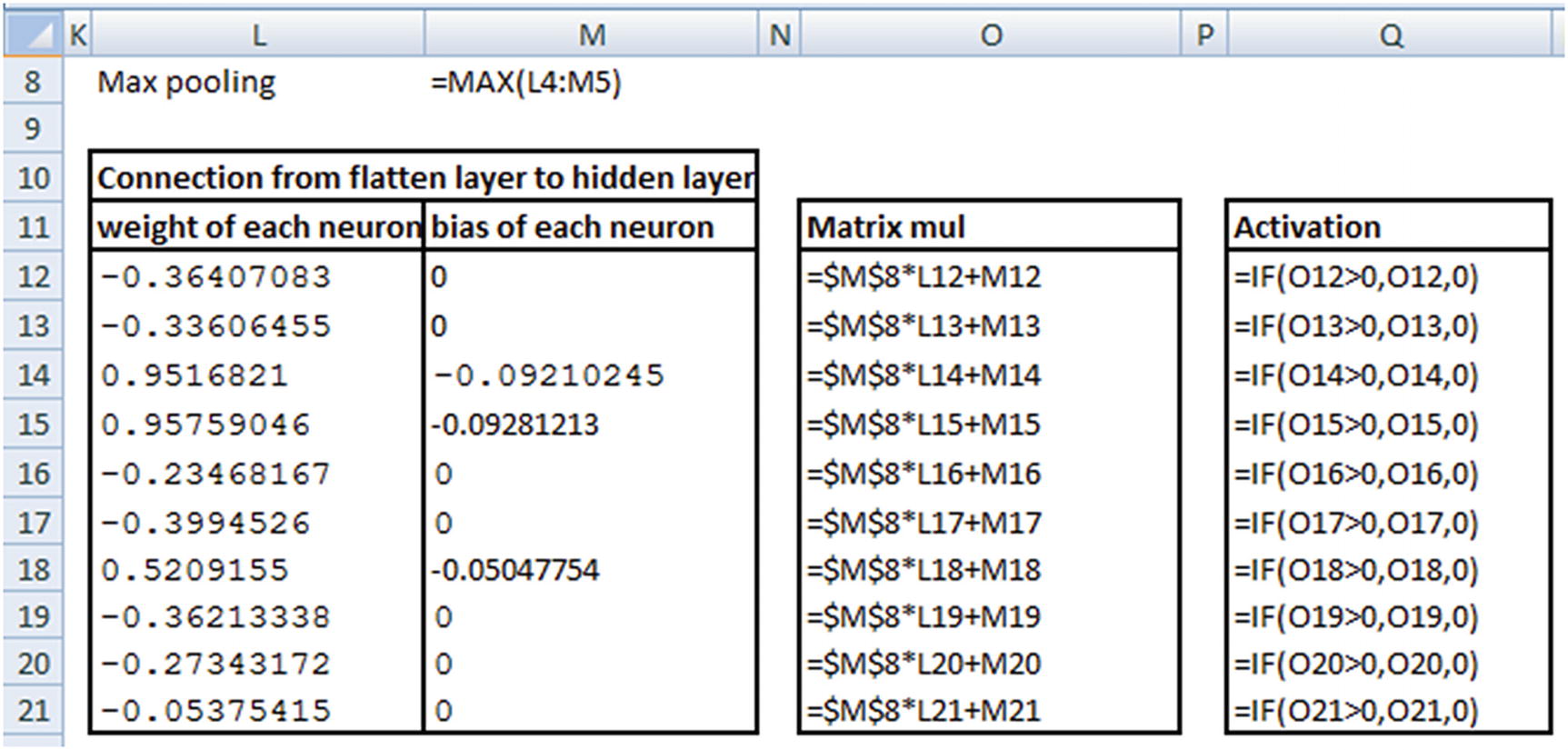Select formula cell =$M$8*L17+M17
The image size is (1568, 750).
coord(990,522)
